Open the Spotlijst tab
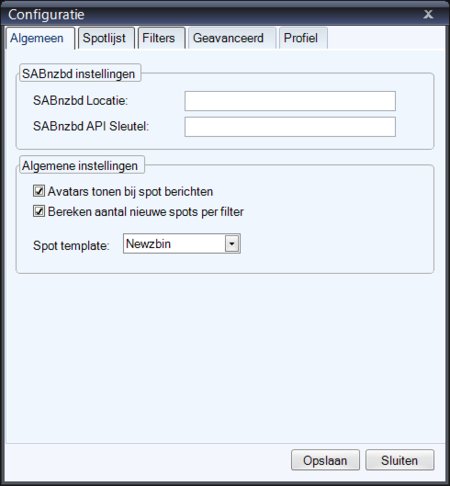The width and height of the screenshot is (450, 486). pos(106,38)
